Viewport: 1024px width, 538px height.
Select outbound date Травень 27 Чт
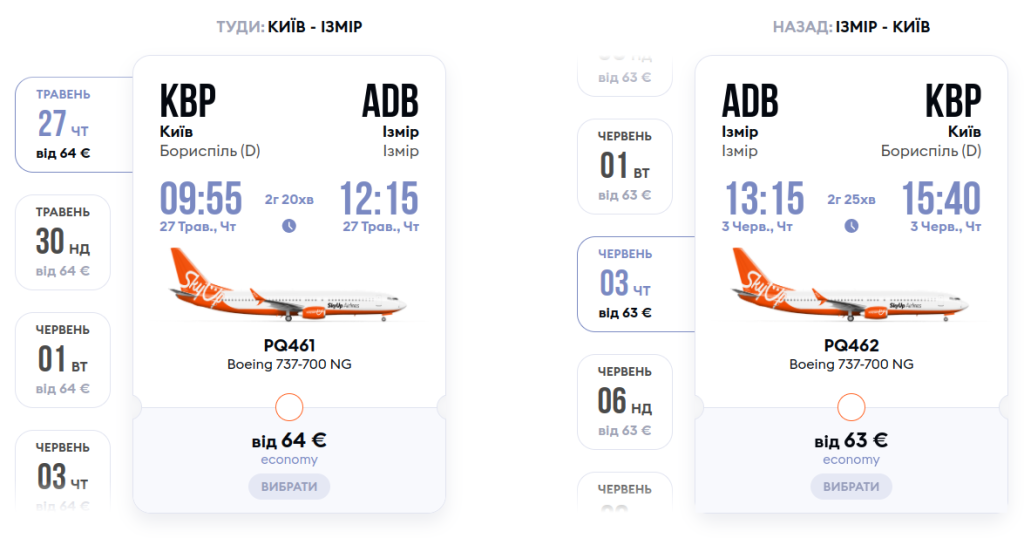pyautogui.click(x=64, y=124)
